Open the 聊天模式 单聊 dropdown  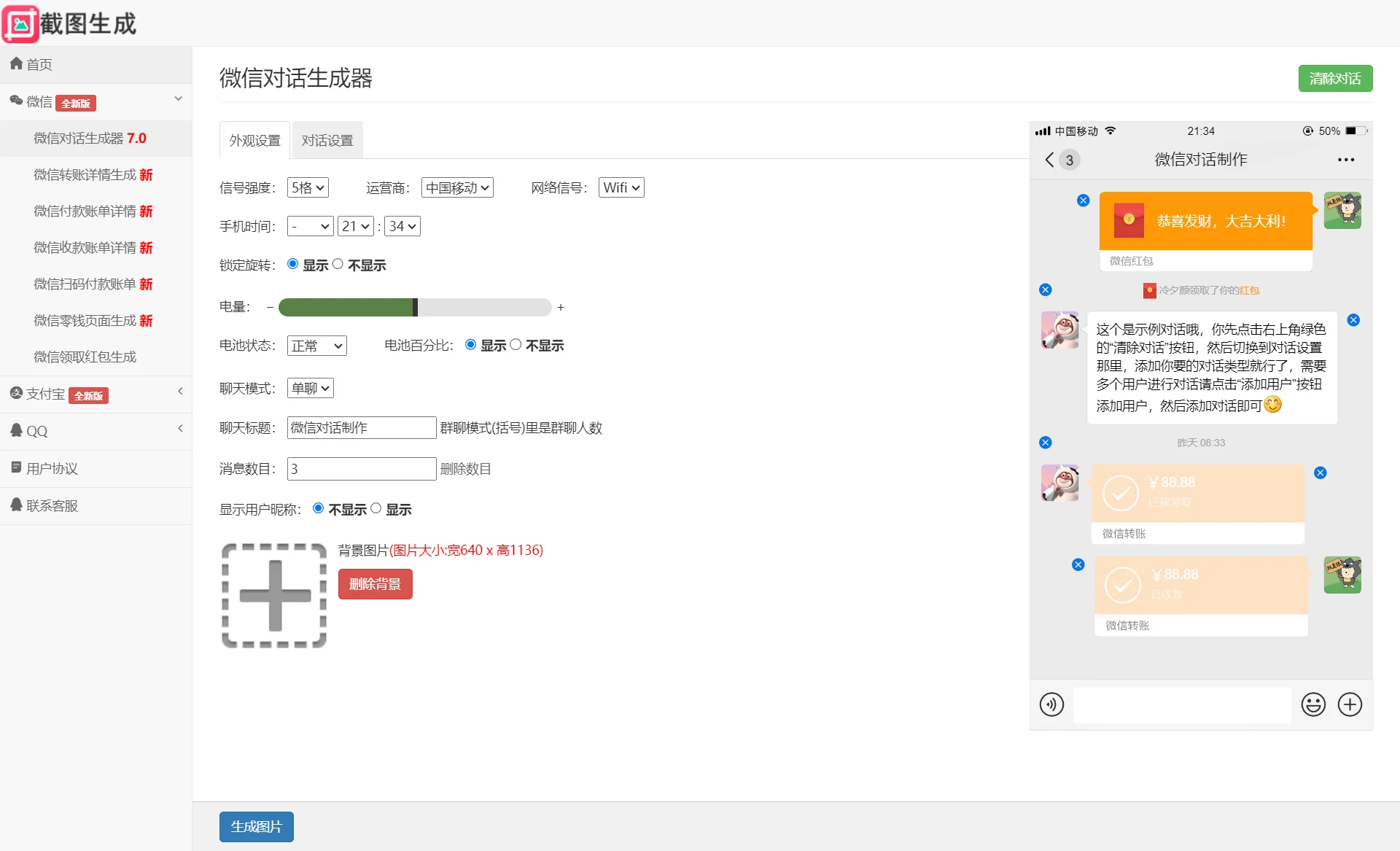311,388
